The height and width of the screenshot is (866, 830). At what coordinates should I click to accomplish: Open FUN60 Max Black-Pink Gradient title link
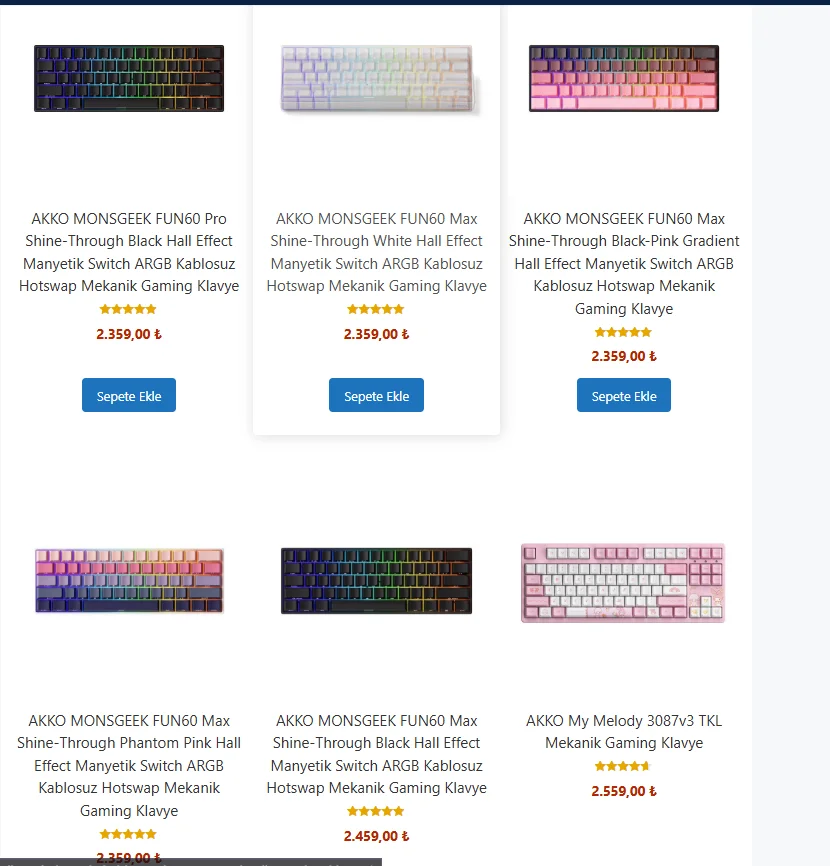click(x=624, y=263)
